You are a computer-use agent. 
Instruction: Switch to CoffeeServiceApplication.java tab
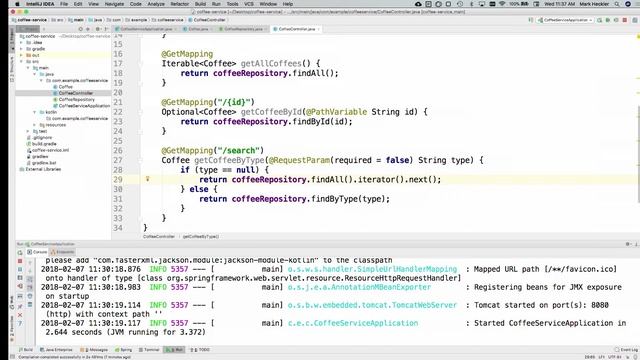point(145,29)
